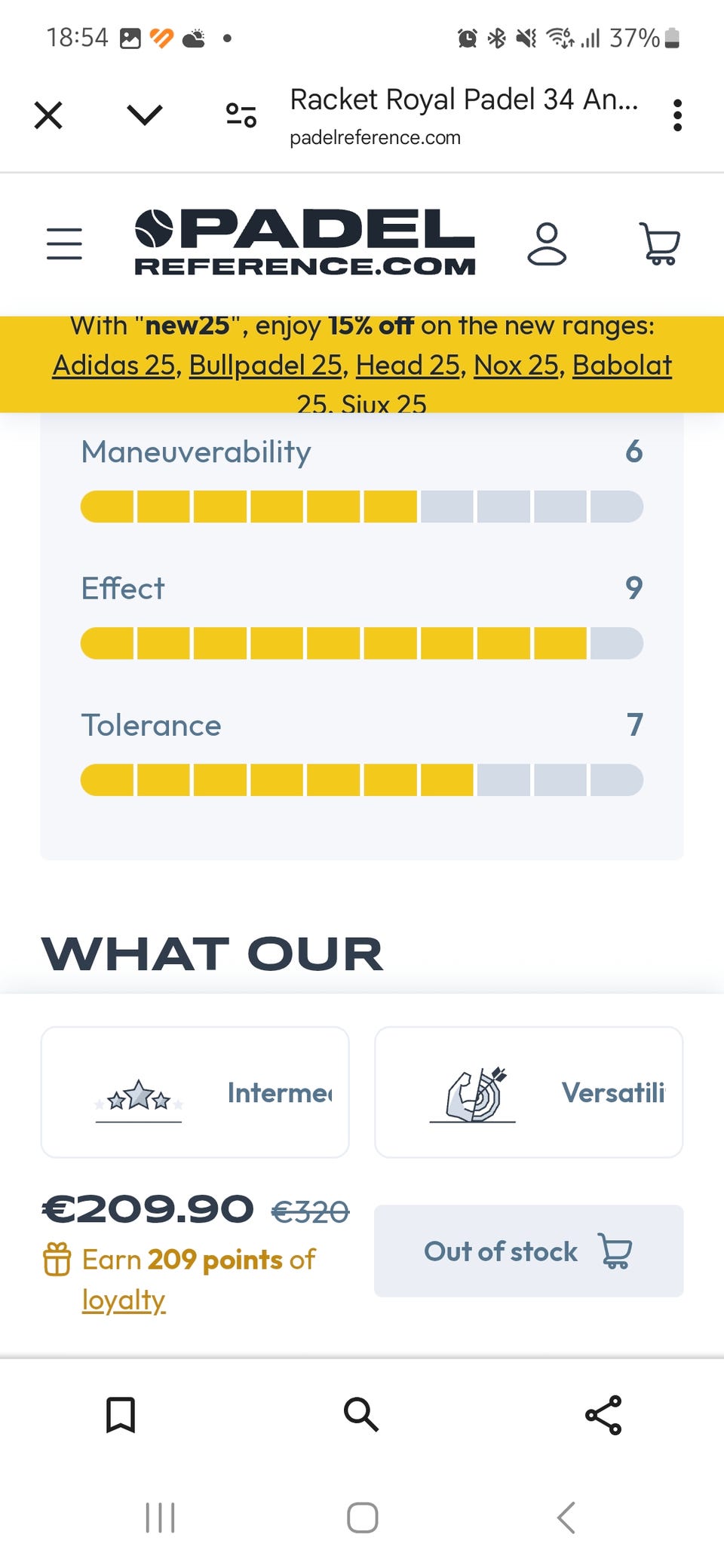The height and width of the screenshot is (1568, 724).
Task: Open the Head 25 range link
Action: (407, 366)
